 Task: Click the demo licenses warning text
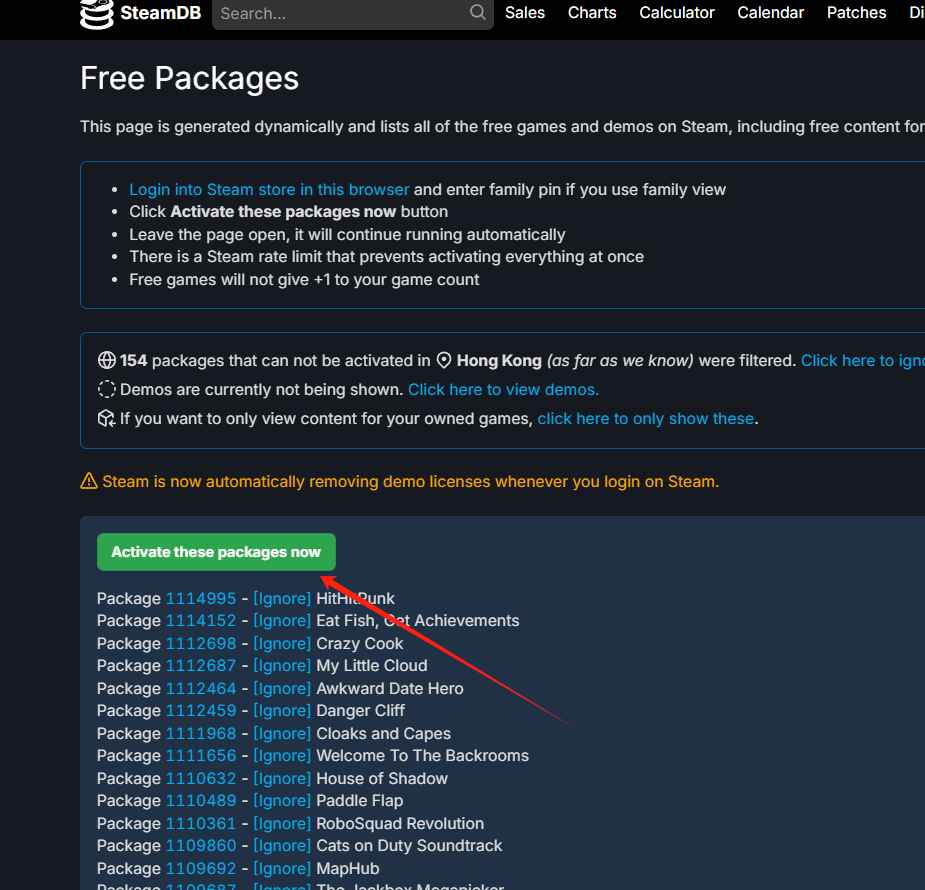411,481
